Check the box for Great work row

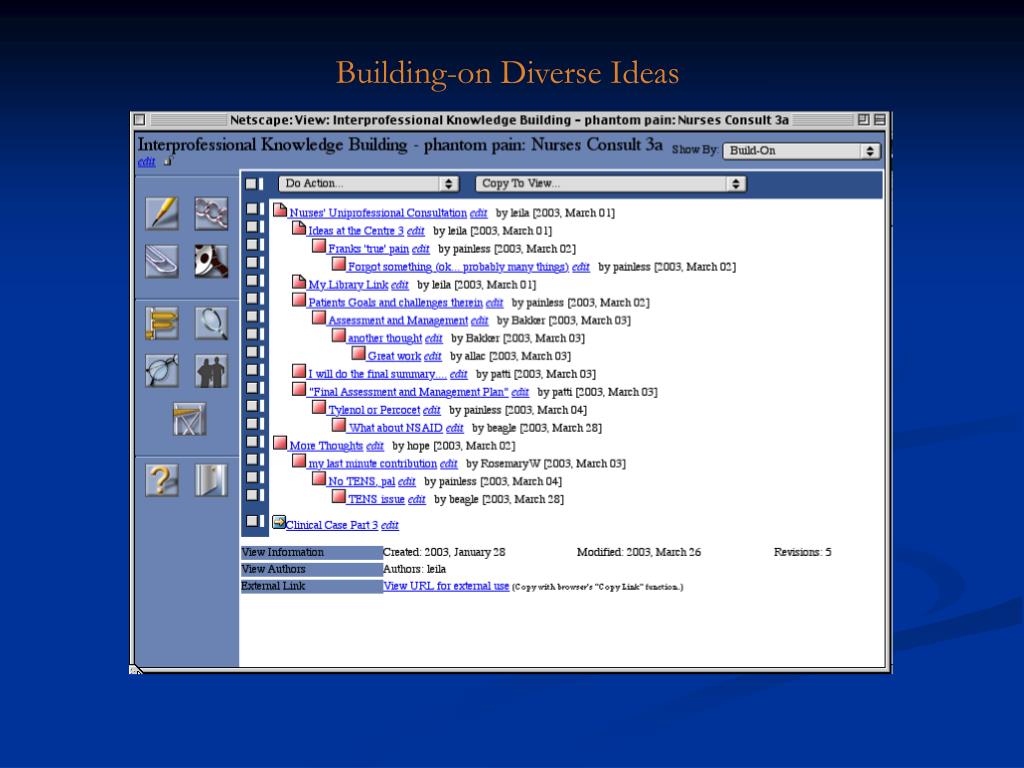[x=254, y=352]
